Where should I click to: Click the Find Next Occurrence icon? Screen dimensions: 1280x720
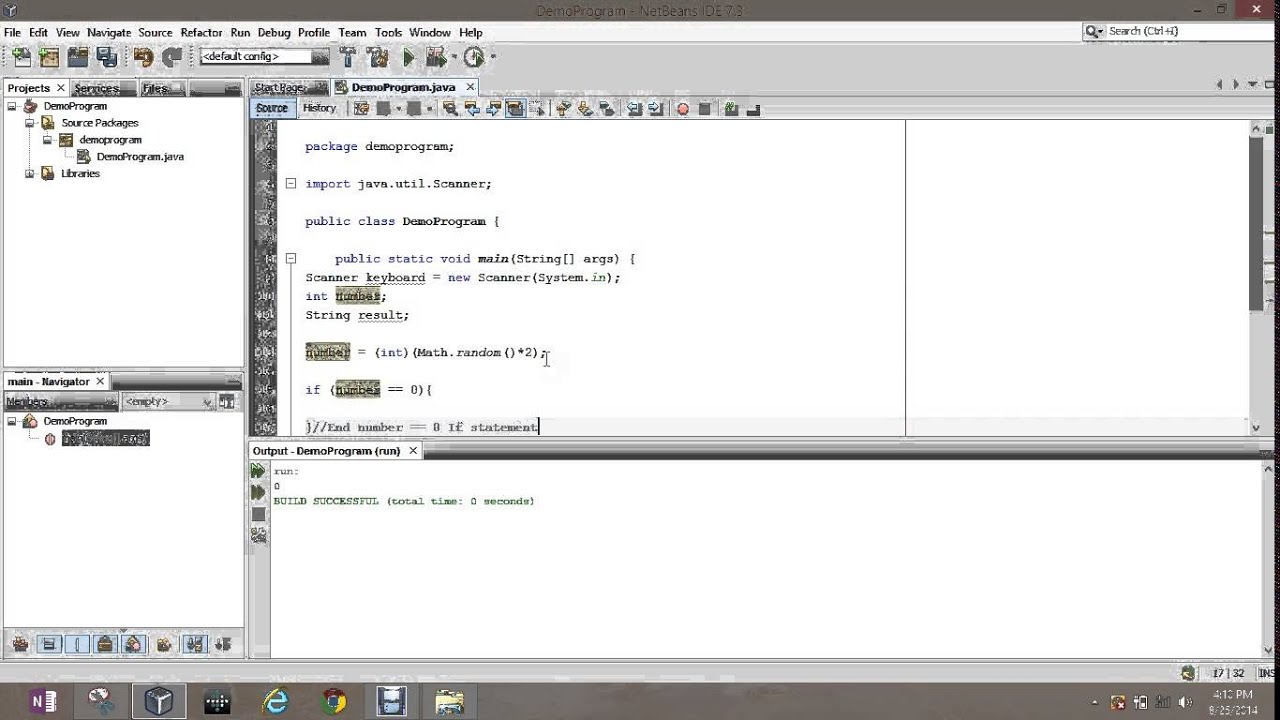(x=493, y=109)
